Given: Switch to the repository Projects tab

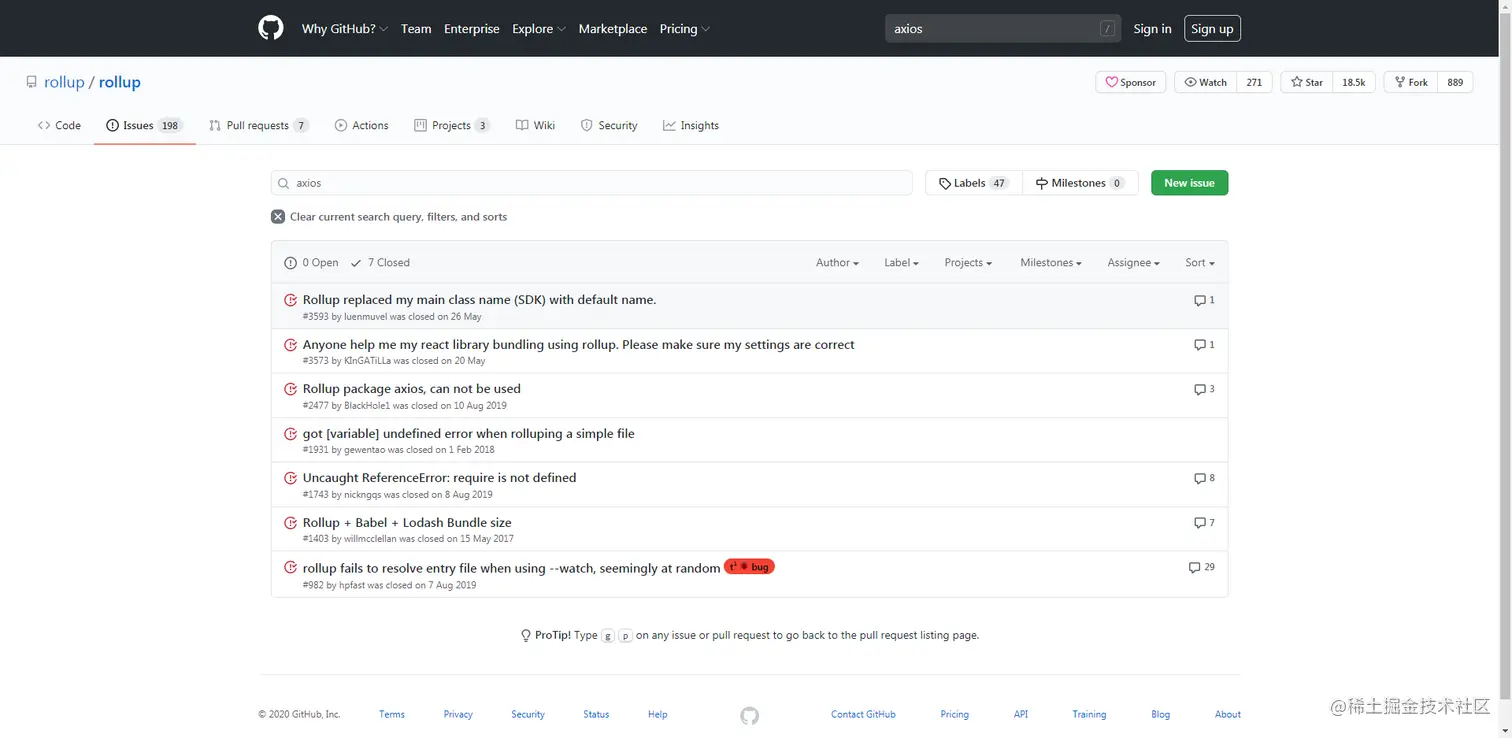Looking at the screenshot, I should [x=452, y=125].
